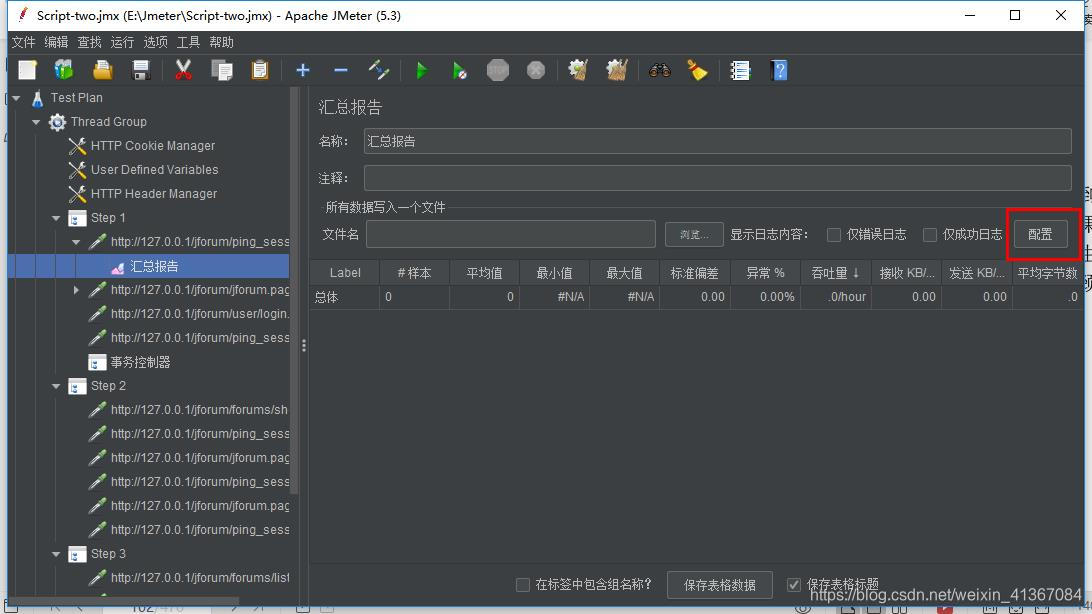Toggle the 仅错误日志 checkbox
Screen dimensions: 1092x614
834,235
